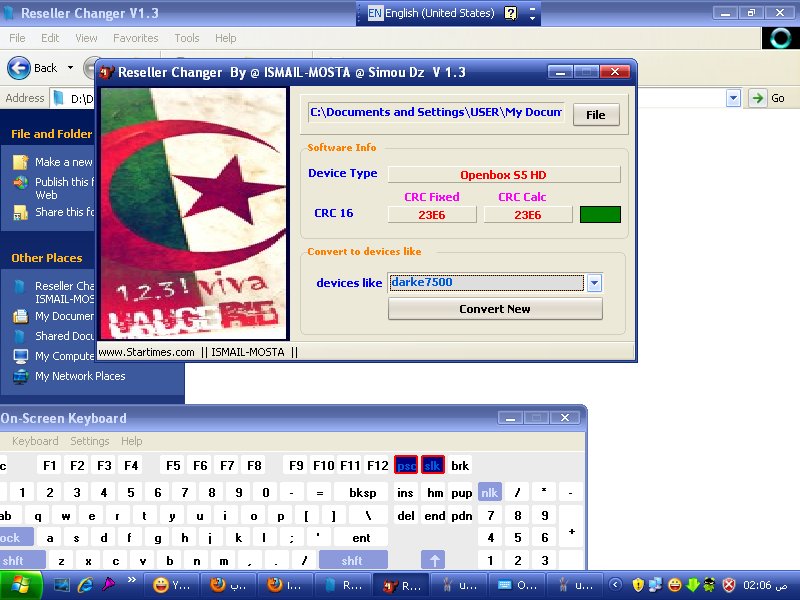The height and width of the screenshot is (600, 800).
Task: Click the EN input language indicator
Action: pyautogui.click(x=374, y=13)
